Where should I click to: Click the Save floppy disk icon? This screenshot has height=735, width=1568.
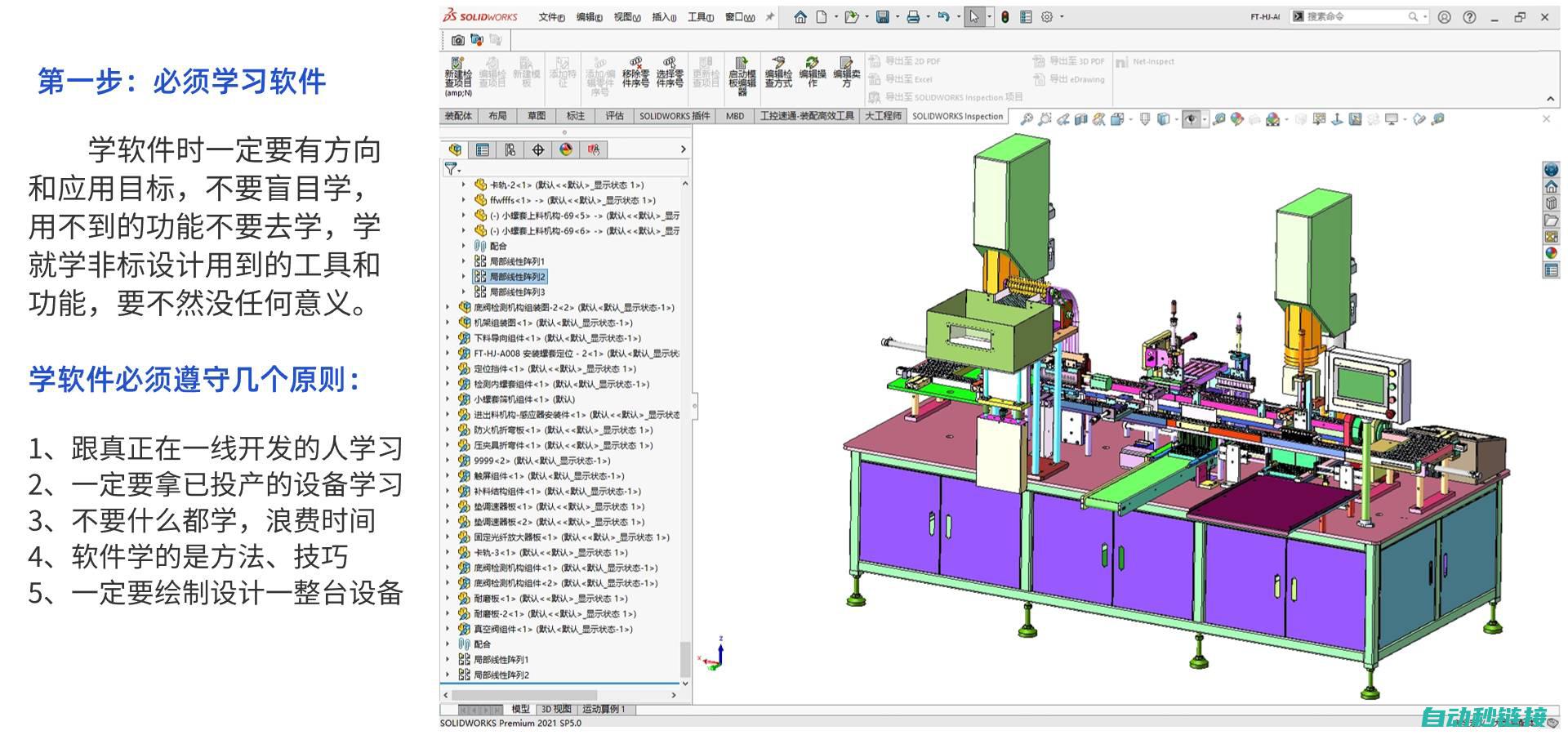[883, 16]
